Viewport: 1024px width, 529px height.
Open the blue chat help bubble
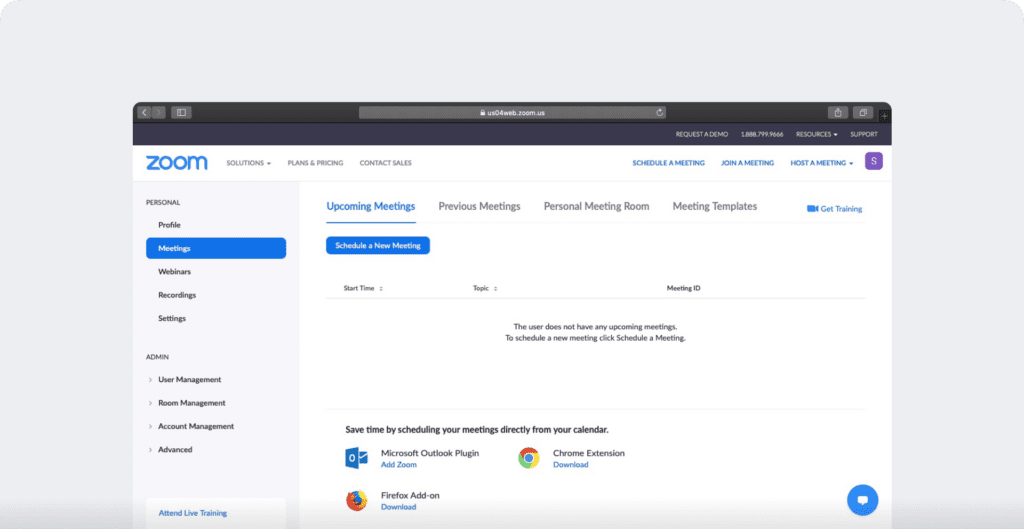(861, 498)
